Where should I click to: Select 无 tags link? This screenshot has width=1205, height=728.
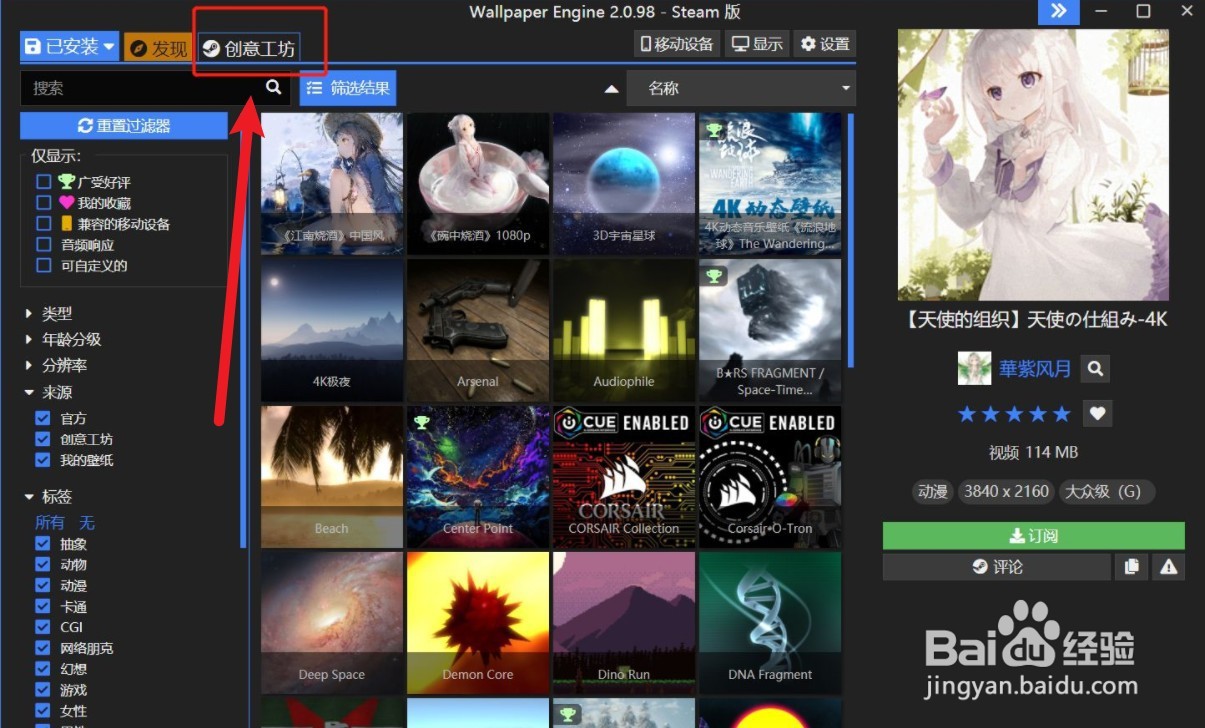pos(87,522)
